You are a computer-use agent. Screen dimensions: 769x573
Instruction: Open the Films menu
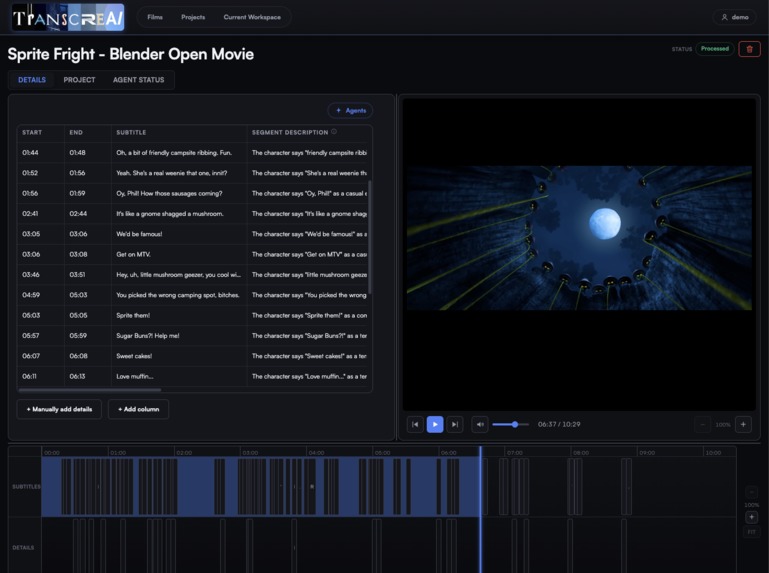click(x=155, y=17)
